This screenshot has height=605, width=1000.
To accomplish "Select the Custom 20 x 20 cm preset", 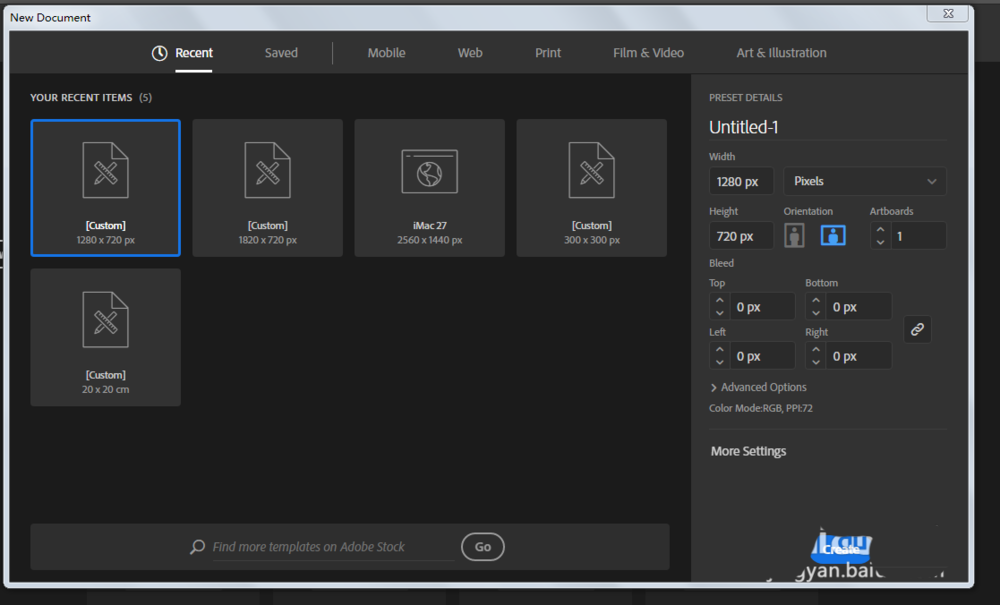I will 106,337.
